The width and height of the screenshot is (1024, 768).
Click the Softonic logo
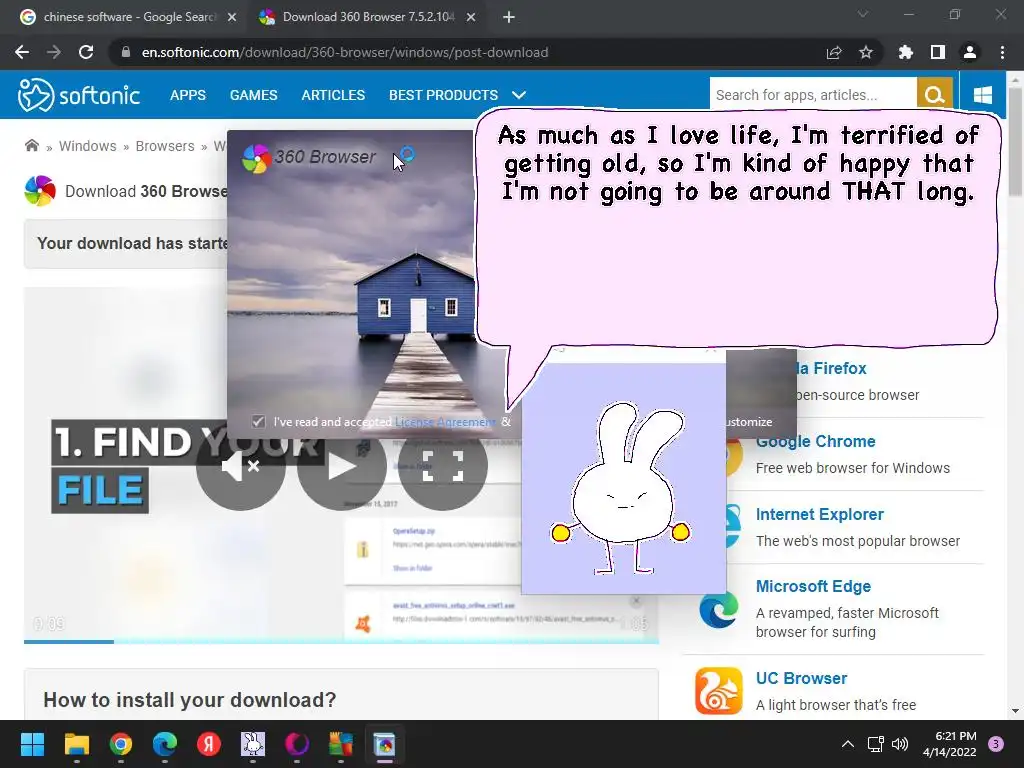(x=78, y=95)
